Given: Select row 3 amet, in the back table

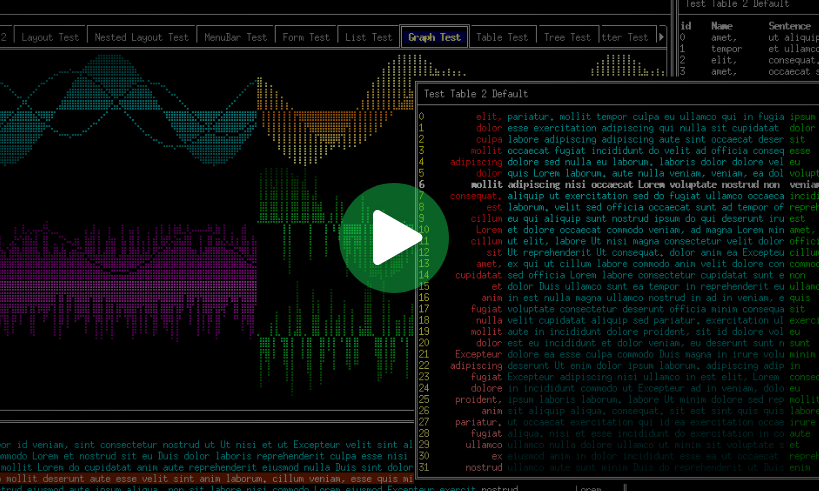Looking at the screenshot, I should tap(749, 72).
